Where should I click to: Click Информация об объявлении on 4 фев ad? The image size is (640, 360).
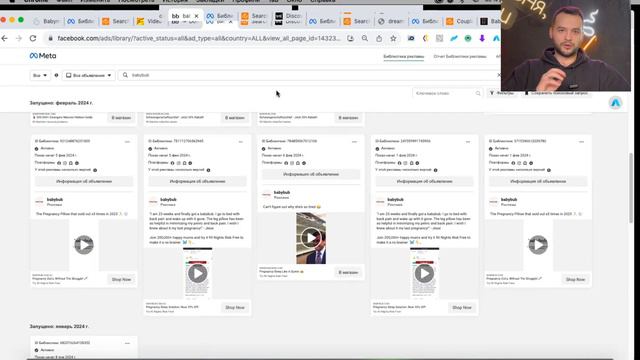point(311,174)
